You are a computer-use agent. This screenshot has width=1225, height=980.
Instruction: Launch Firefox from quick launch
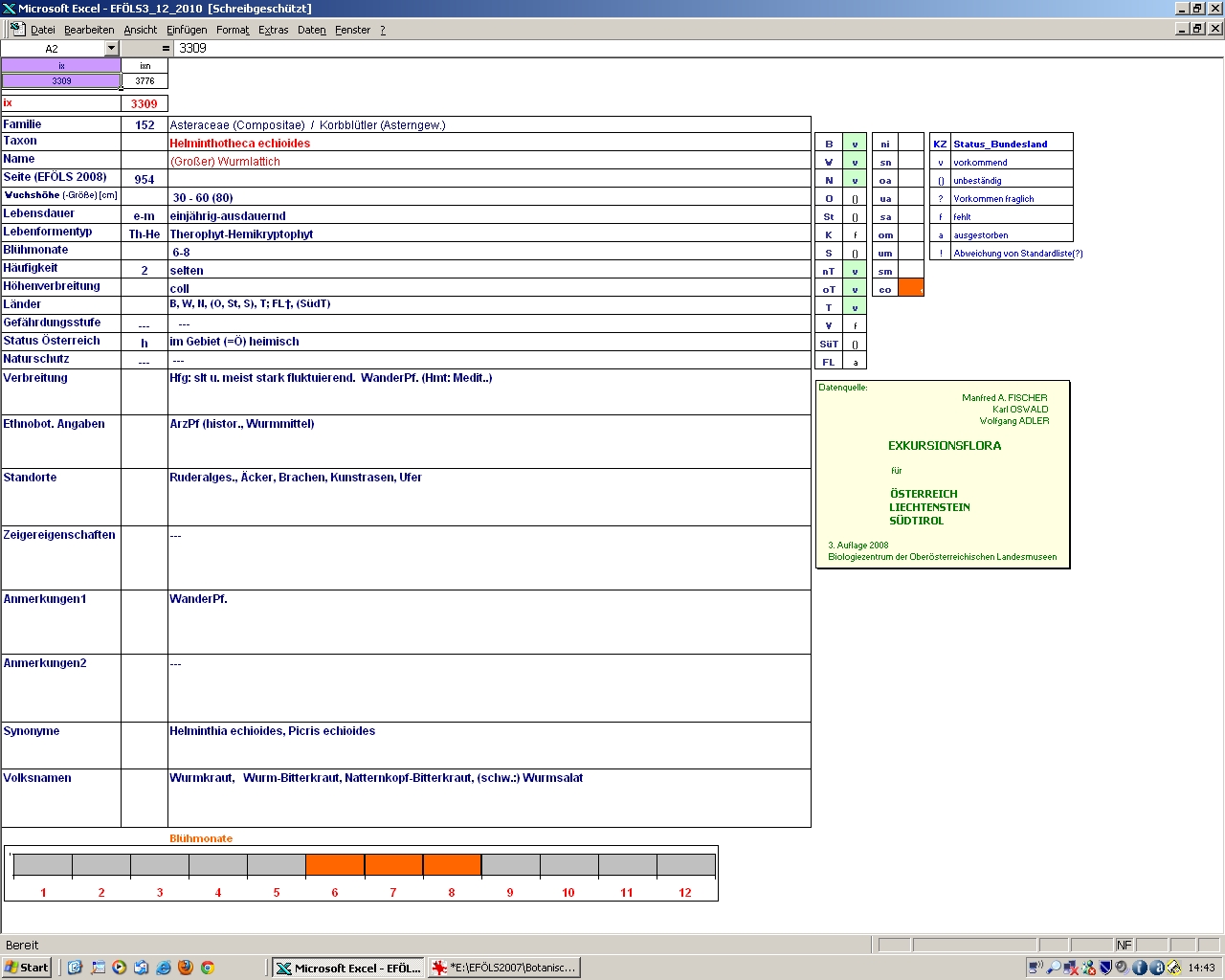point(186,968)
